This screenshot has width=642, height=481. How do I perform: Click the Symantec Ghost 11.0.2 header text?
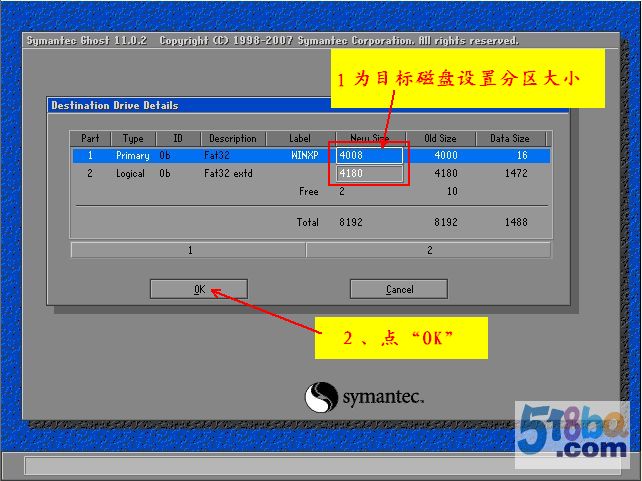coord(86,41)
